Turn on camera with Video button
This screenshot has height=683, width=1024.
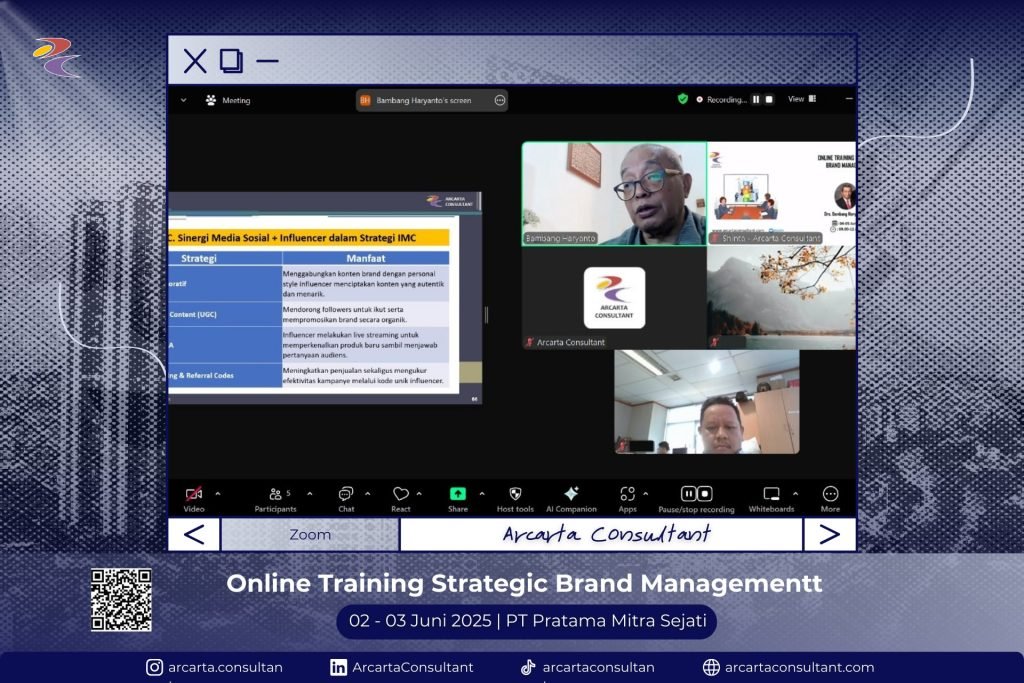[194, 494]
